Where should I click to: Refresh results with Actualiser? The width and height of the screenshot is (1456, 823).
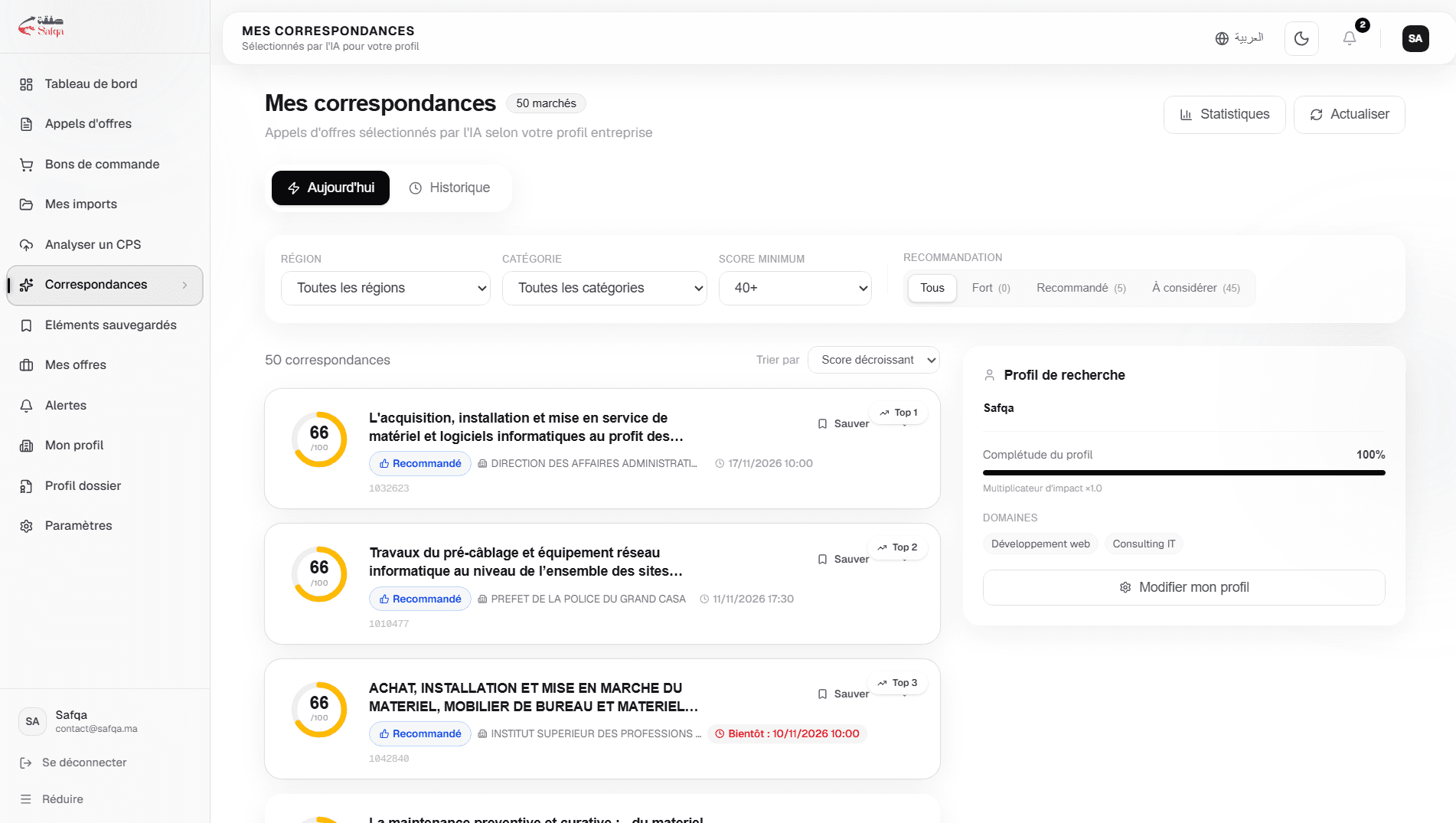tap(1349, 115)
